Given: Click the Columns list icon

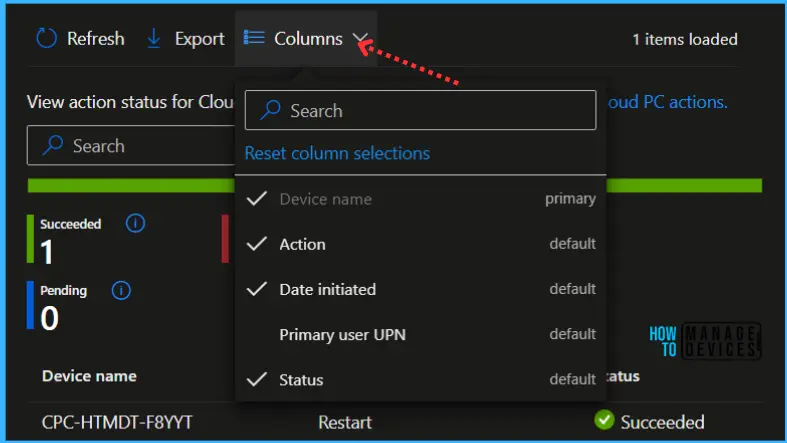Looking at the screenshot, I should click(x=254, y=38).
